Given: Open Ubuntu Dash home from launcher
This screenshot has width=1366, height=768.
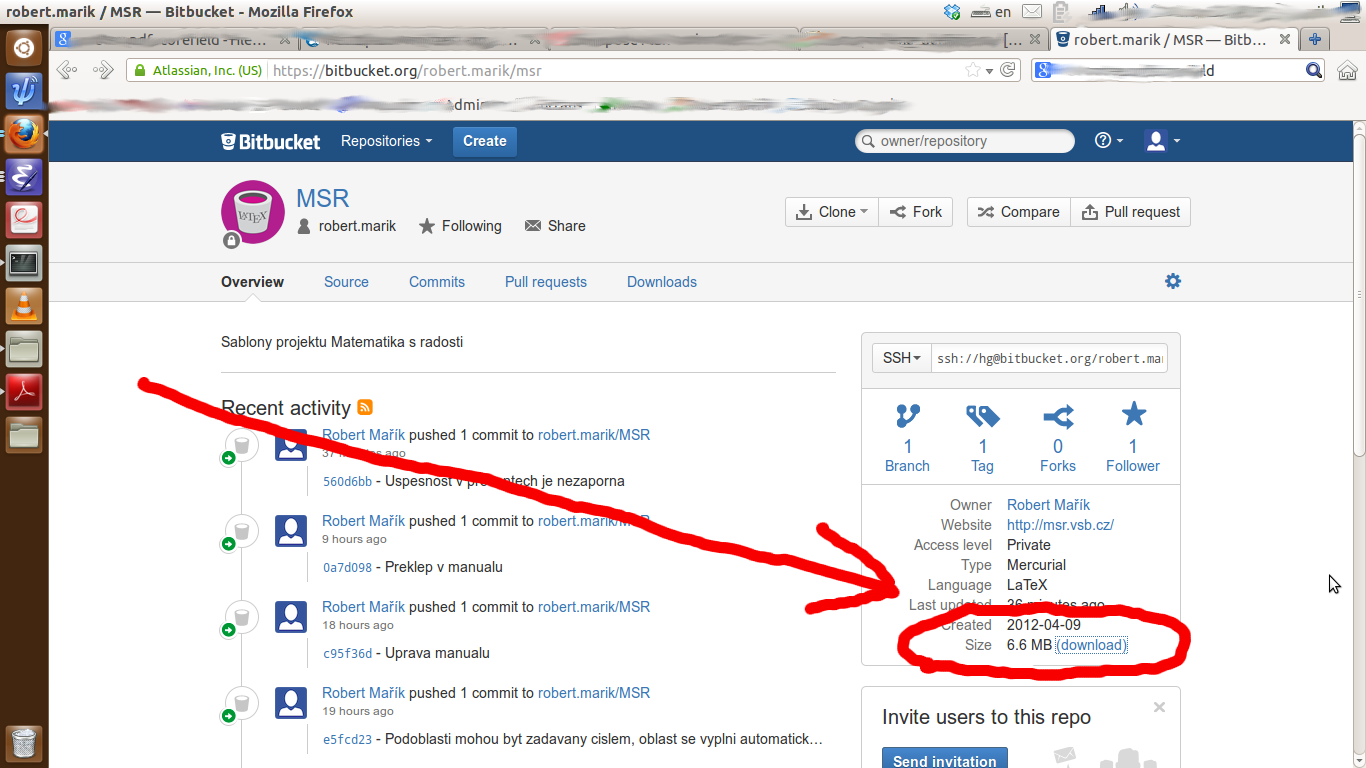Looking at the screenshot, I should click(x=24, y=46).
